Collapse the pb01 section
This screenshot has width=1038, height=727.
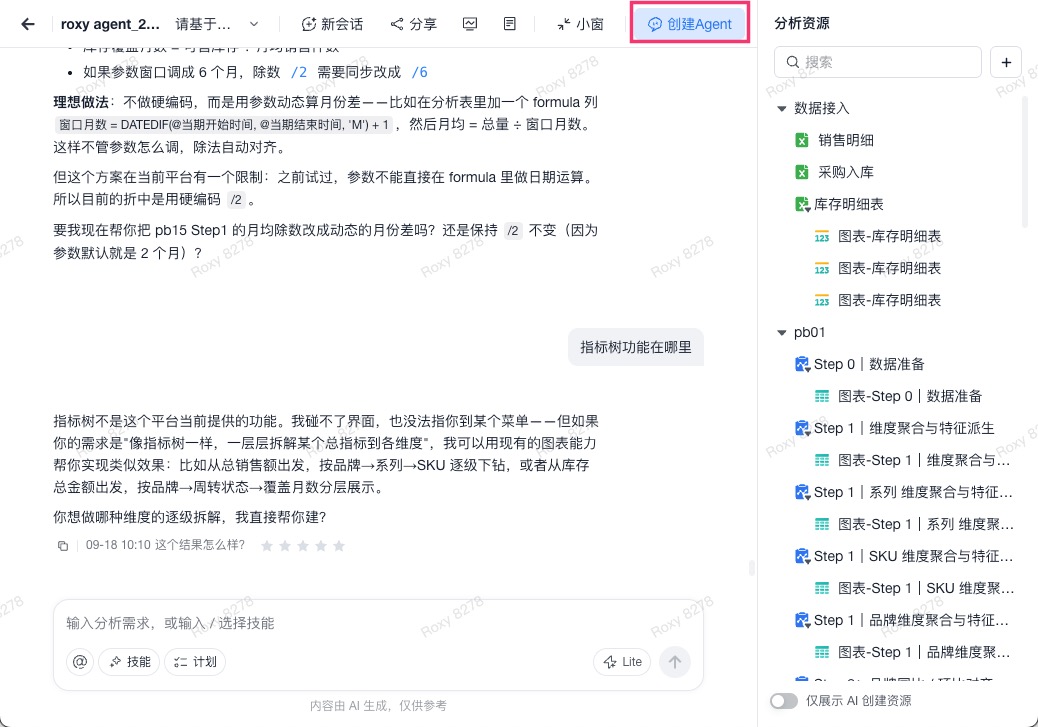point(782,332)
